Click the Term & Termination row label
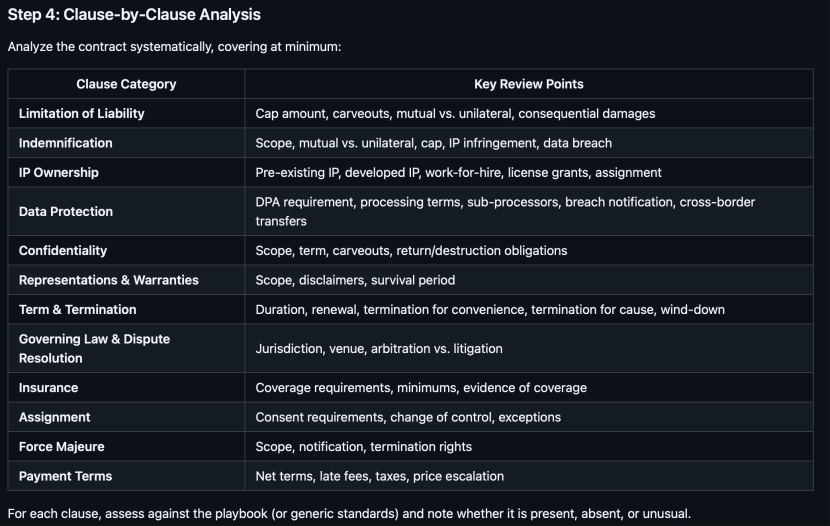The height and width of the screenshot is (526, 830). pyautogui.click(x=78, y=309)
